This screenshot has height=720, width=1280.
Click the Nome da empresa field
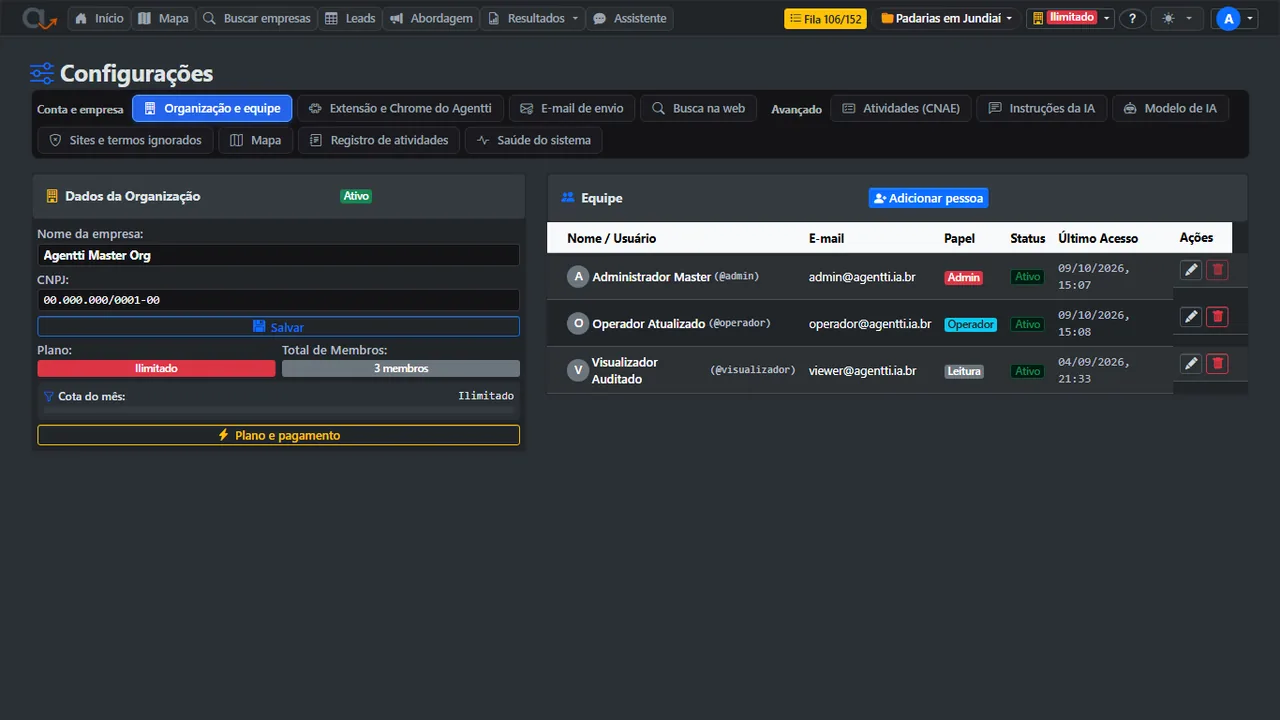click(x=278, y=255)
